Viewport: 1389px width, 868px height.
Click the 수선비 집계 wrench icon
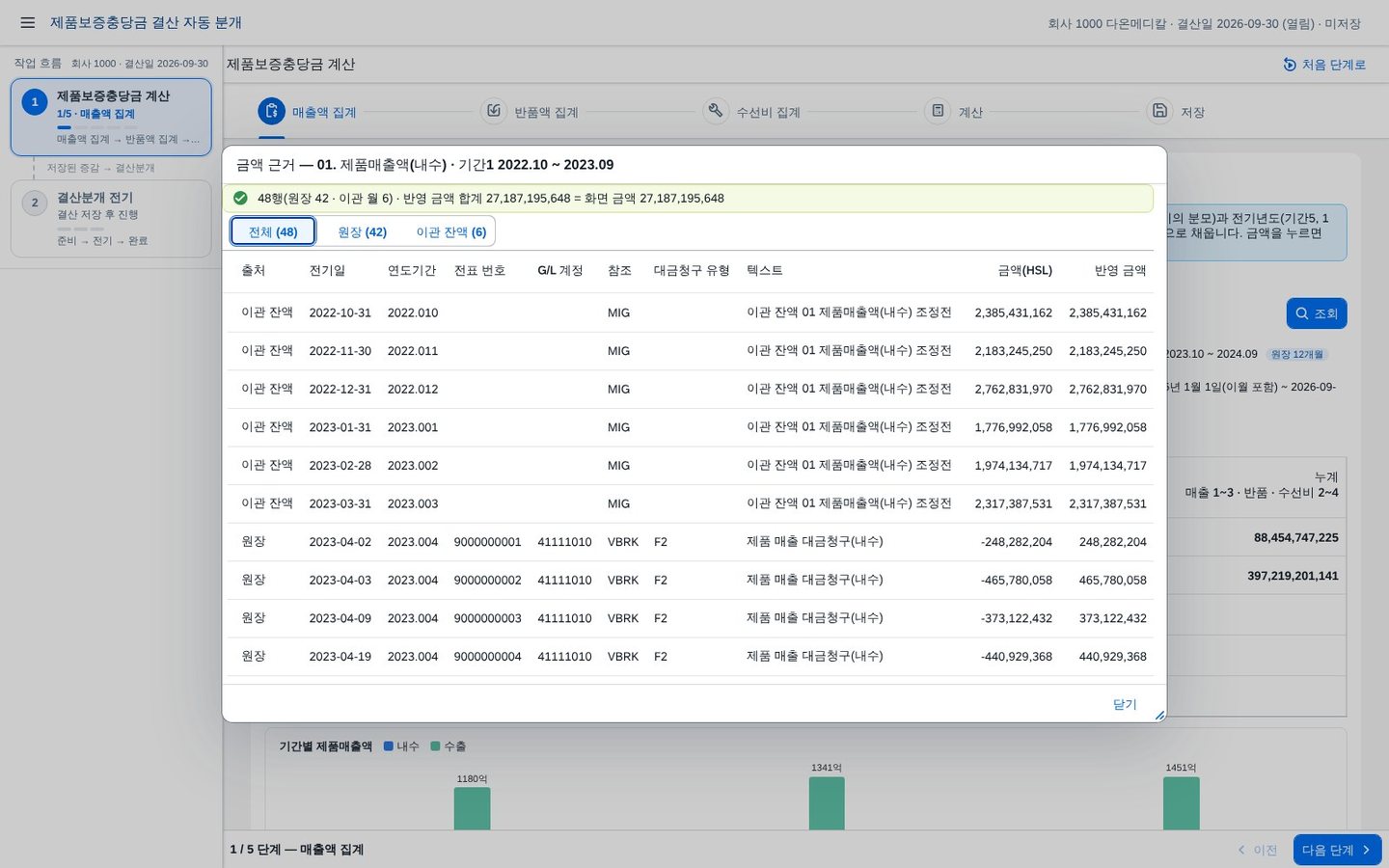716,111
